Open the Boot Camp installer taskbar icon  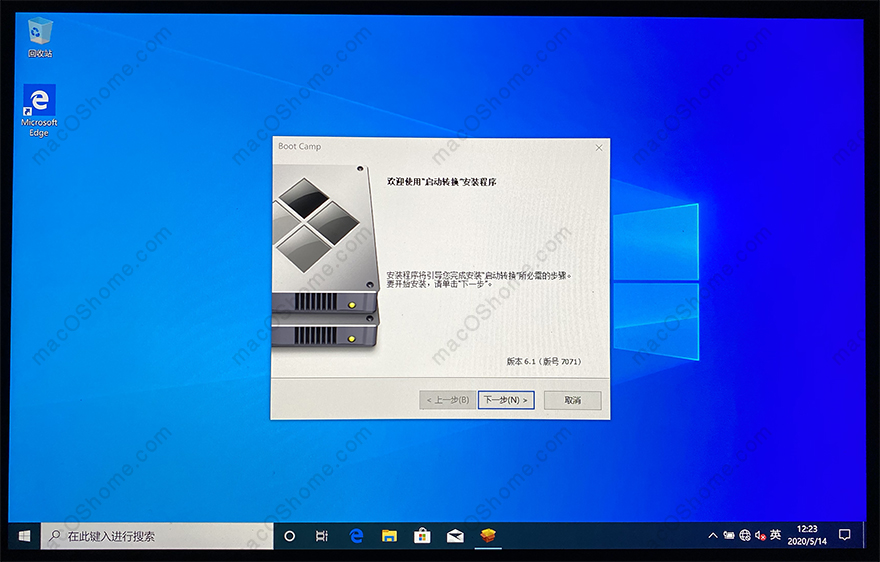[x=489, y=536]
